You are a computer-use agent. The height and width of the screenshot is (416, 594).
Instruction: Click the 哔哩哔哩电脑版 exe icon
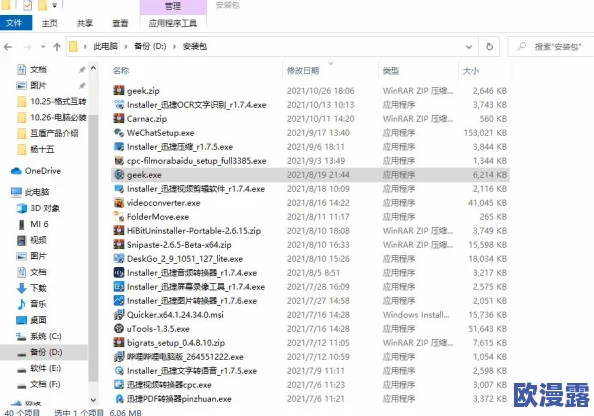[119, 357]
